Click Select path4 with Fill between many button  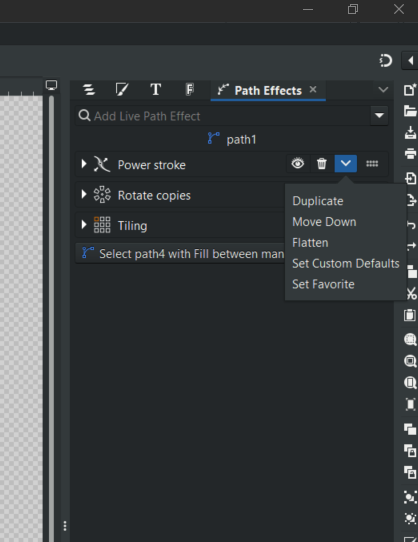pyautogui.click(x=180, y=253)
